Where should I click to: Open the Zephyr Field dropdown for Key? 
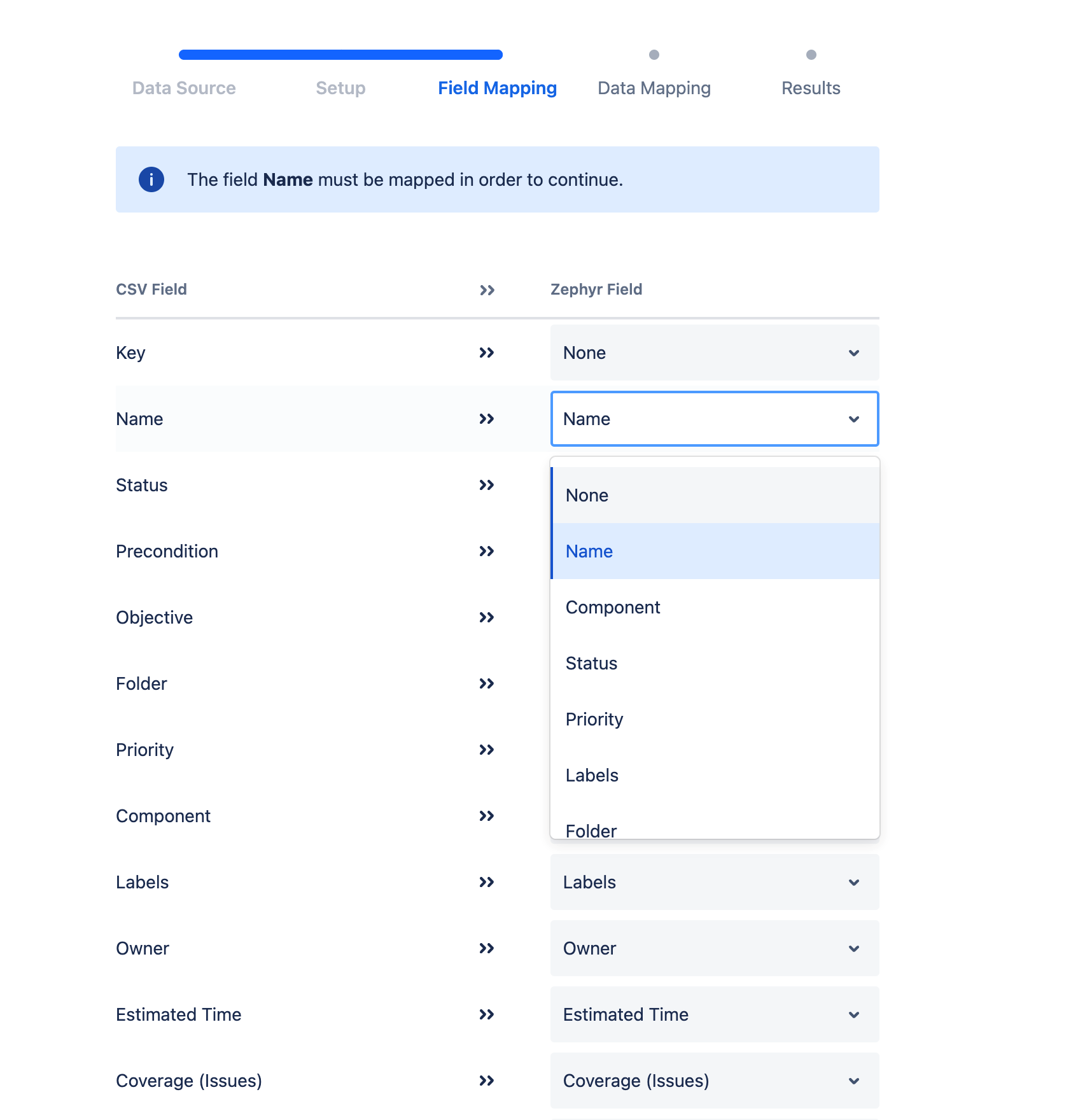(x=714, y=353)
